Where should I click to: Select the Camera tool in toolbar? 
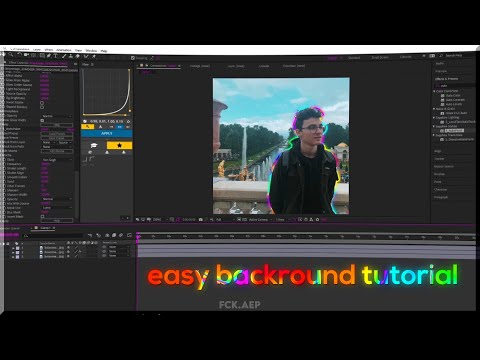coord(26,55)
